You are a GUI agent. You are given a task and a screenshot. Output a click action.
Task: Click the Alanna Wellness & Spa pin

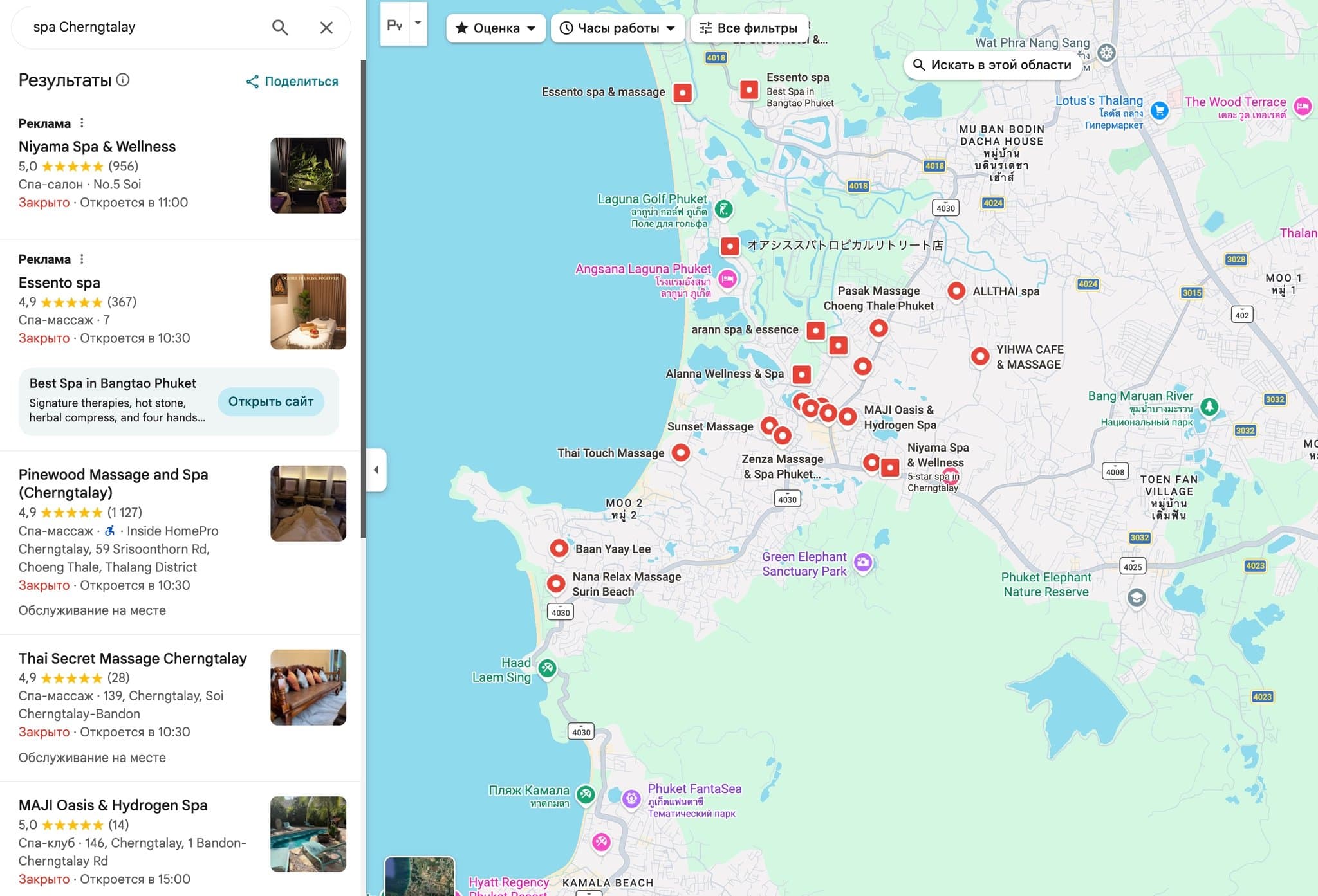click(802, 374)
